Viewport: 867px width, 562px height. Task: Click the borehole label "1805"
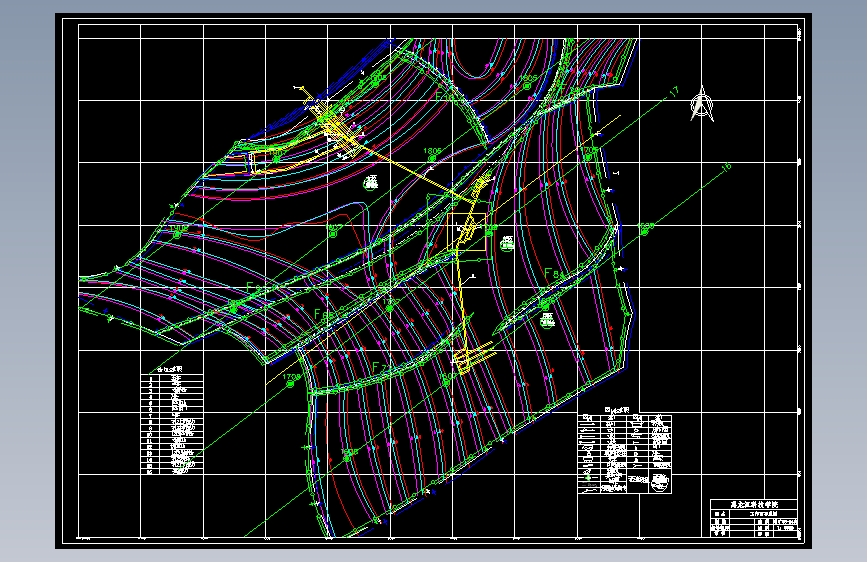click(432, 150)
